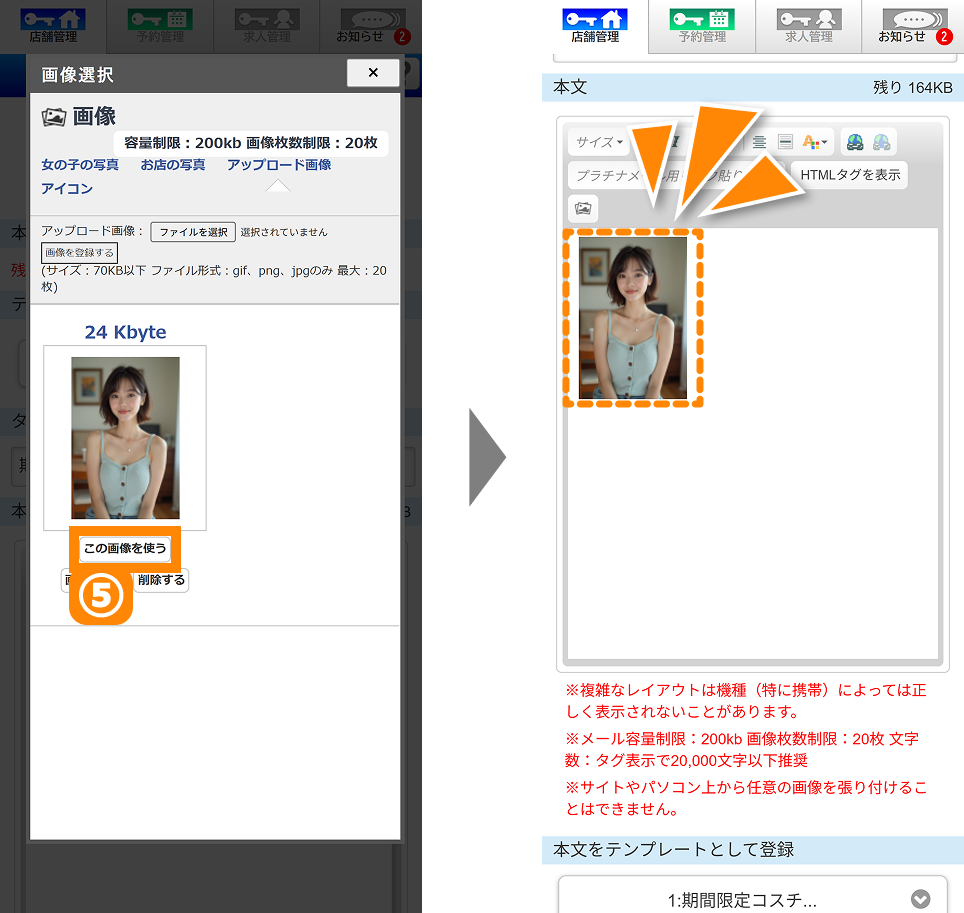Close the 画像選択 dialog
964x913 pixels.
pos(372,73)
